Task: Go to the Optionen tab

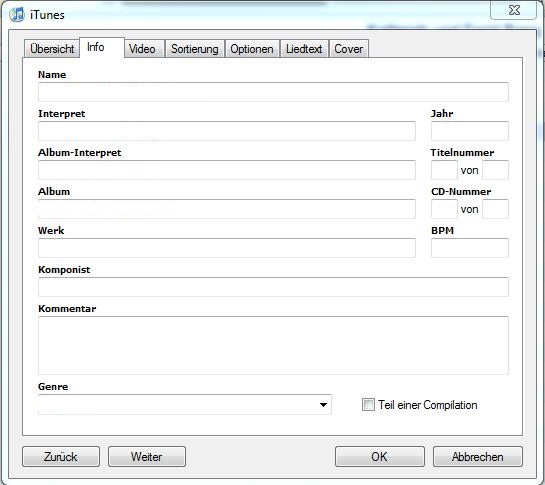Action: (252, 49)
